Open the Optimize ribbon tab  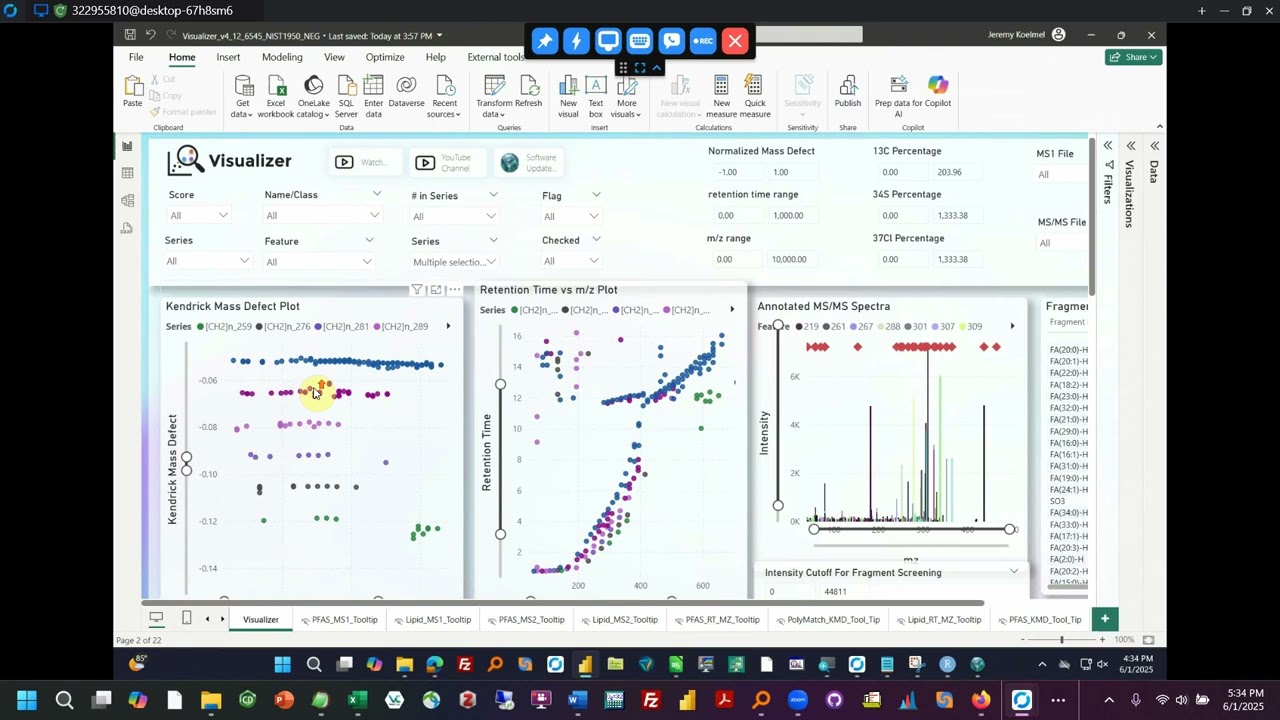coord(385,57)
